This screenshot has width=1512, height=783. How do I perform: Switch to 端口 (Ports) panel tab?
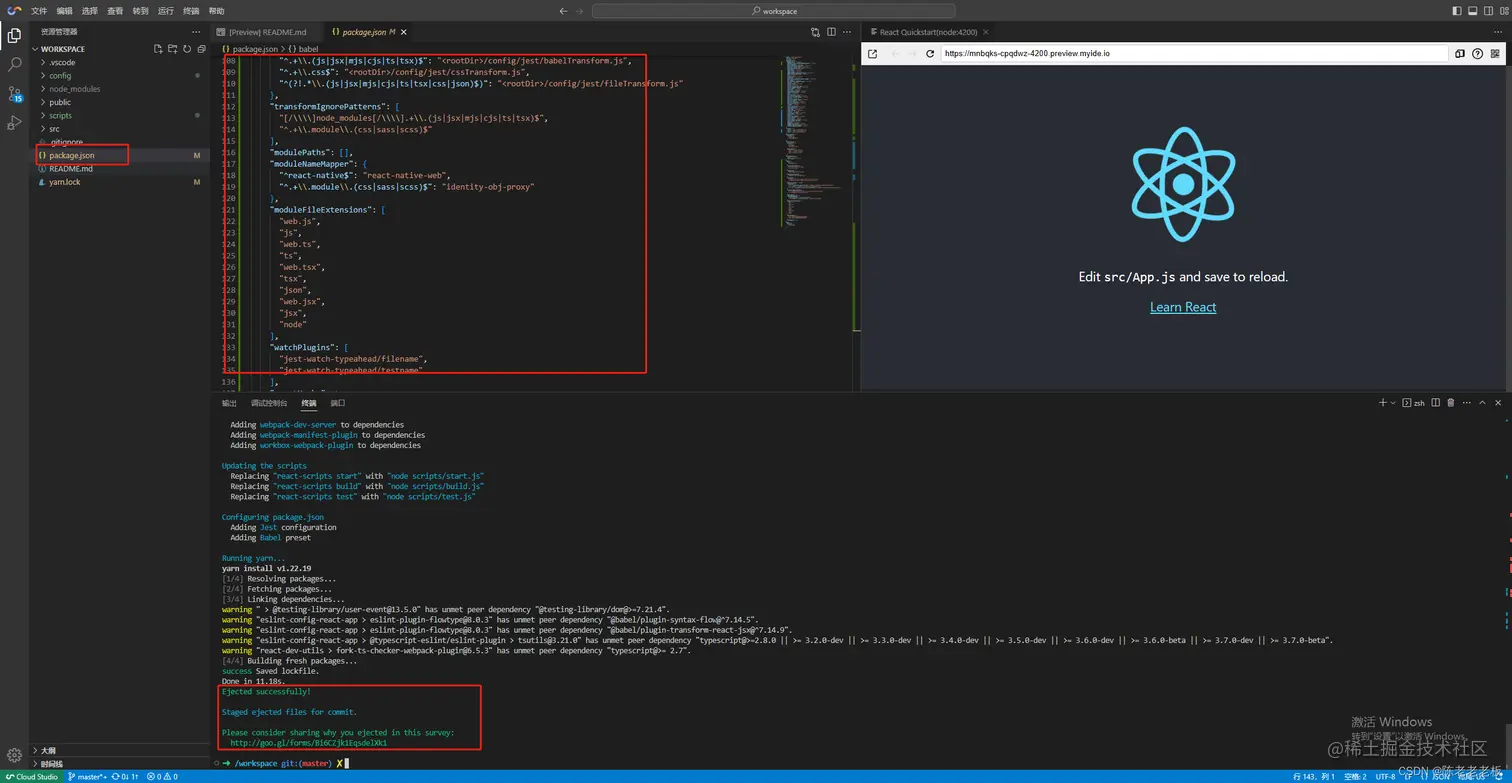pyautogui.click(x=338, y=403)
